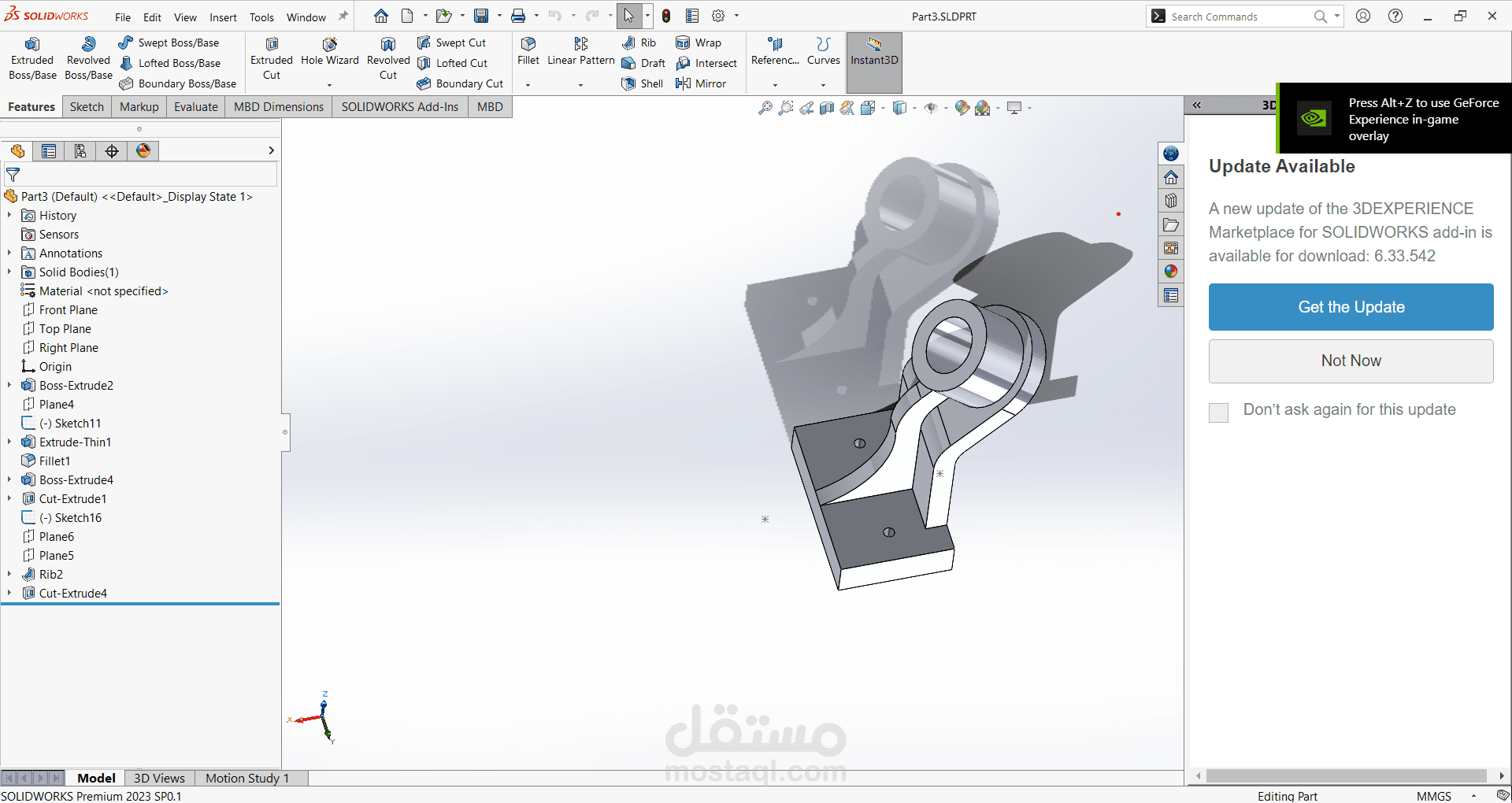Select Fillet1 in the feature tree
This screenshot has height=803, width=1512.
pos(55,461)
